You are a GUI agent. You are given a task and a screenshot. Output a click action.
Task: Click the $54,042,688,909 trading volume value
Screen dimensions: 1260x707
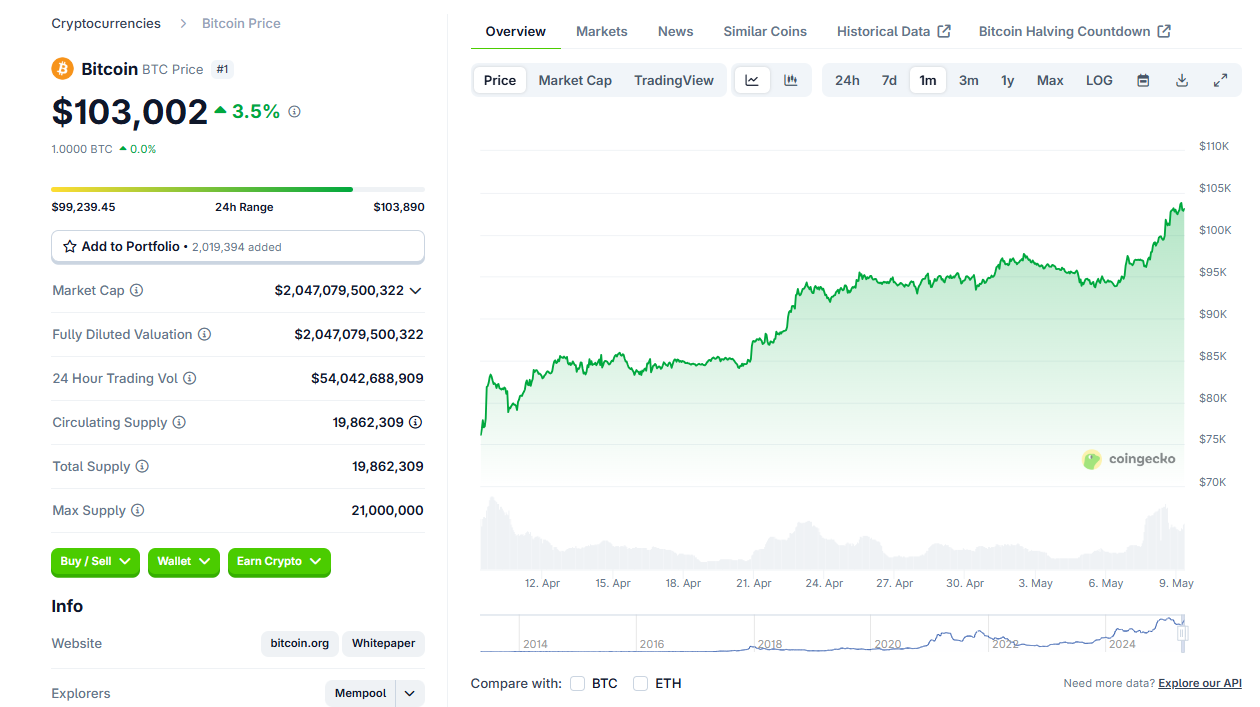367,378
